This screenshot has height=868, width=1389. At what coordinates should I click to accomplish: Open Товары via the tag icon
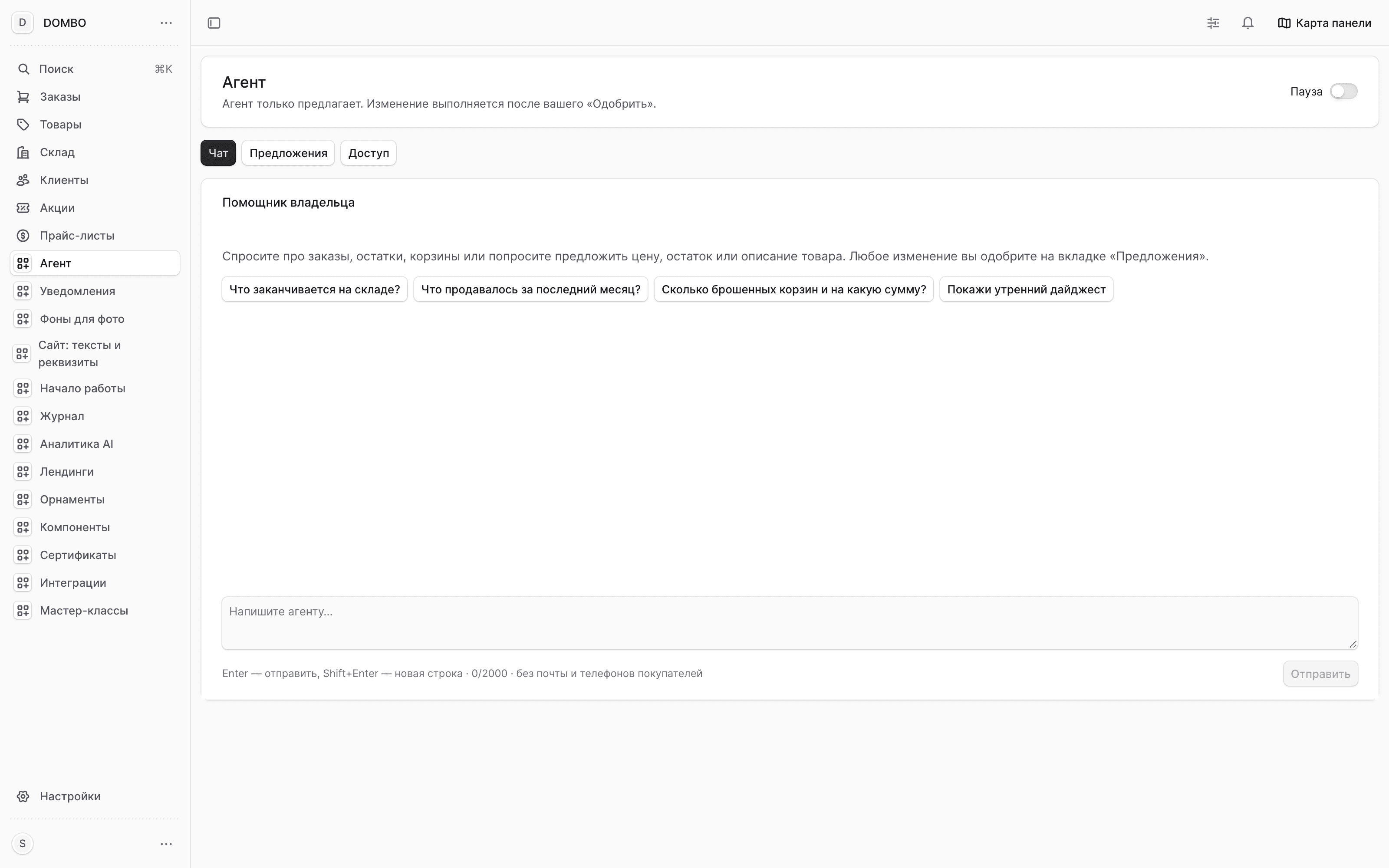click(23, 125)
